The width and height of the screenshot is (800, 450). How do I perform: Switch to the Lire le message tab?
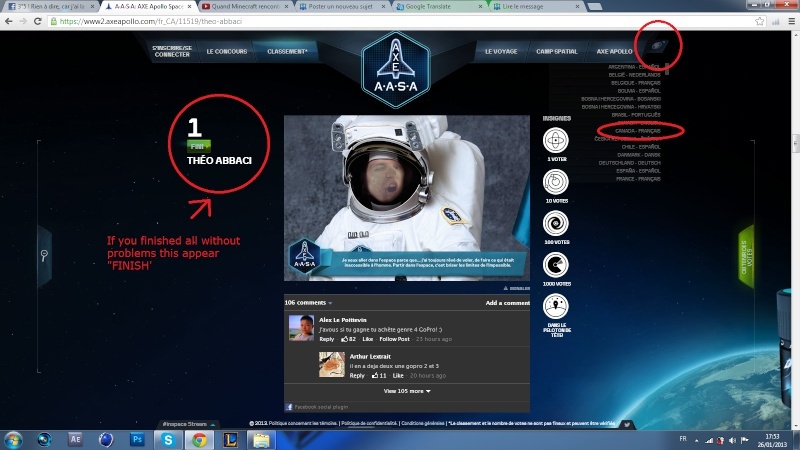point(536,6)
